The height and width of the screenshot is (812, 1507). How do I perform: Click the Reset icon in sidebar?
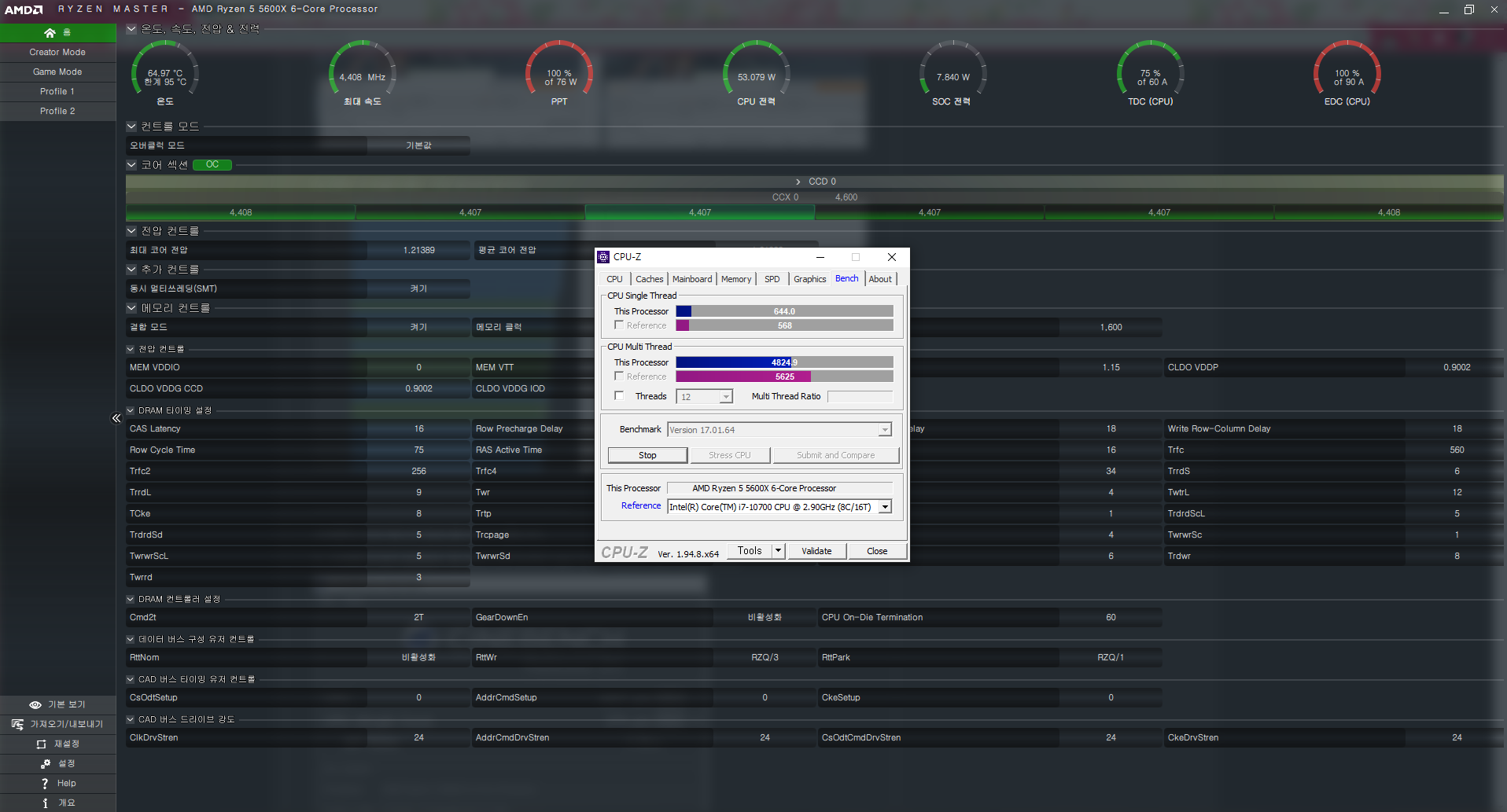coord(42,744)
